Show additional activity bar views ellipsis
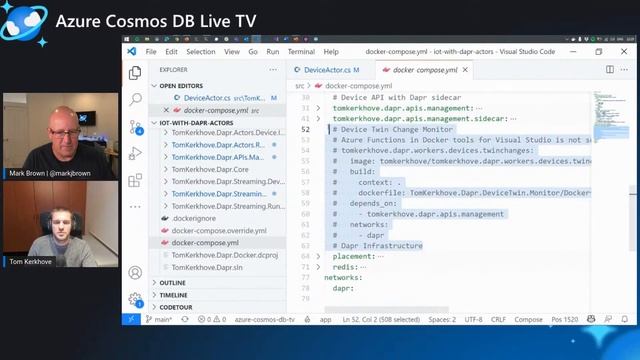 (135, 207)
